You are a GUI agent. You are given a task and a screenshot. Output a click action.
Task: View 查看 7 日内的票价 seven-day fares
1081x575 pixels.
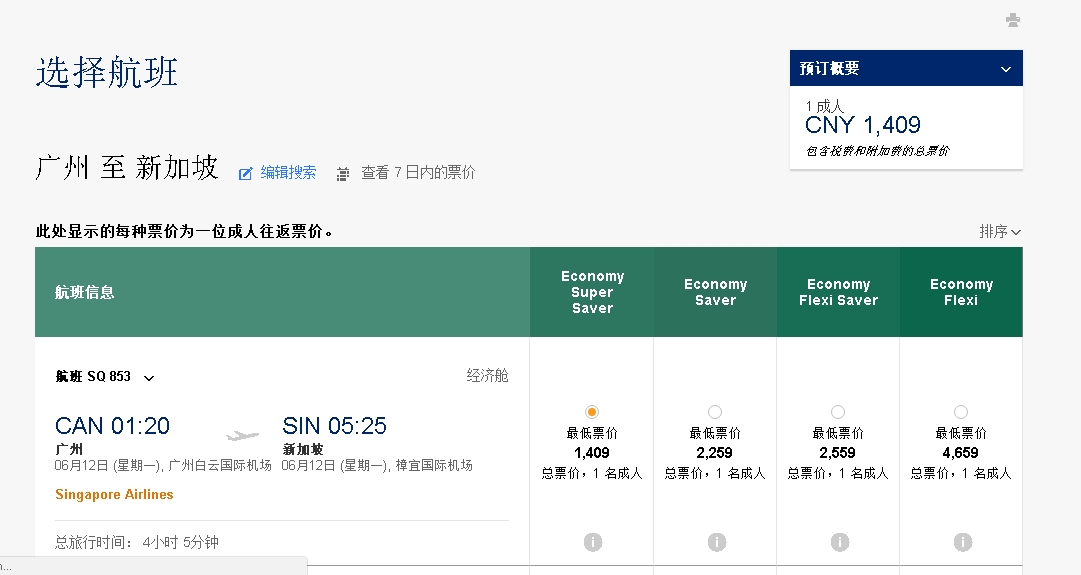pos(418,172)
